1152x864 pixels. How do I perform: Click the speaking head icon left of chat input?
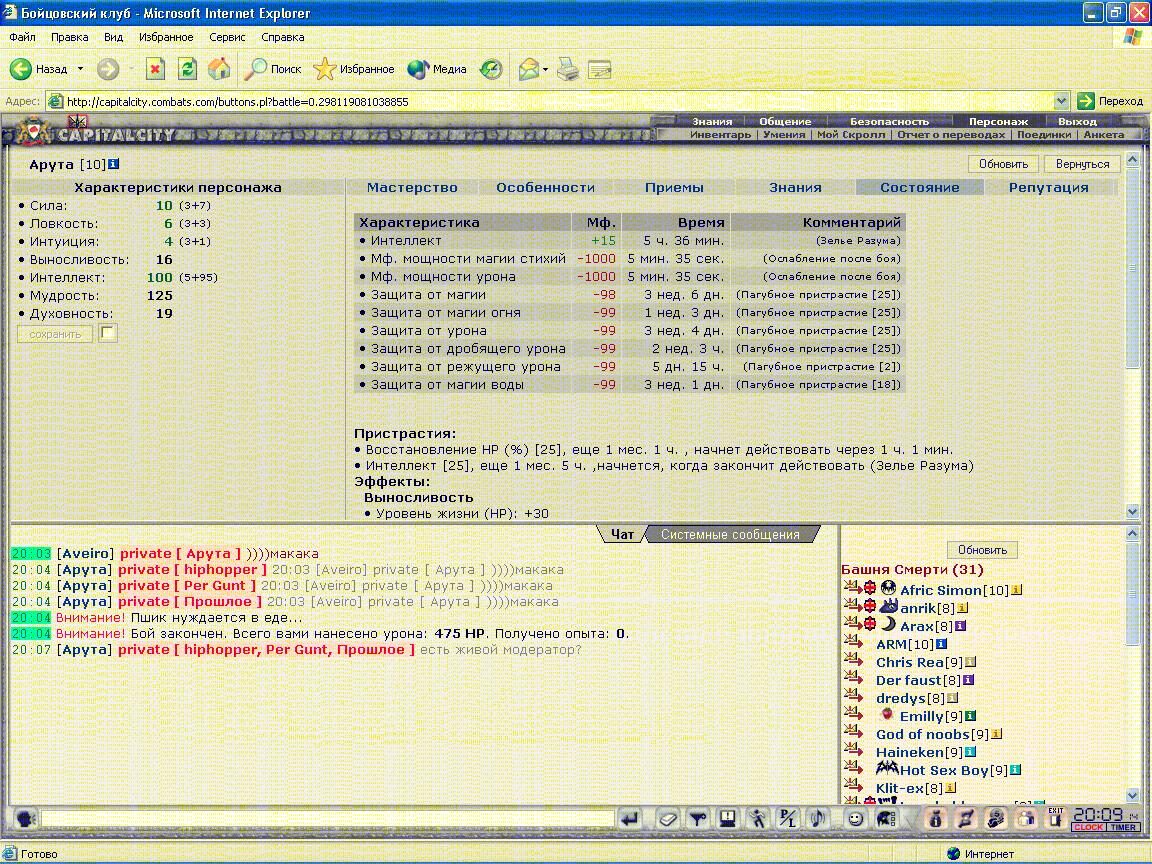26,818
